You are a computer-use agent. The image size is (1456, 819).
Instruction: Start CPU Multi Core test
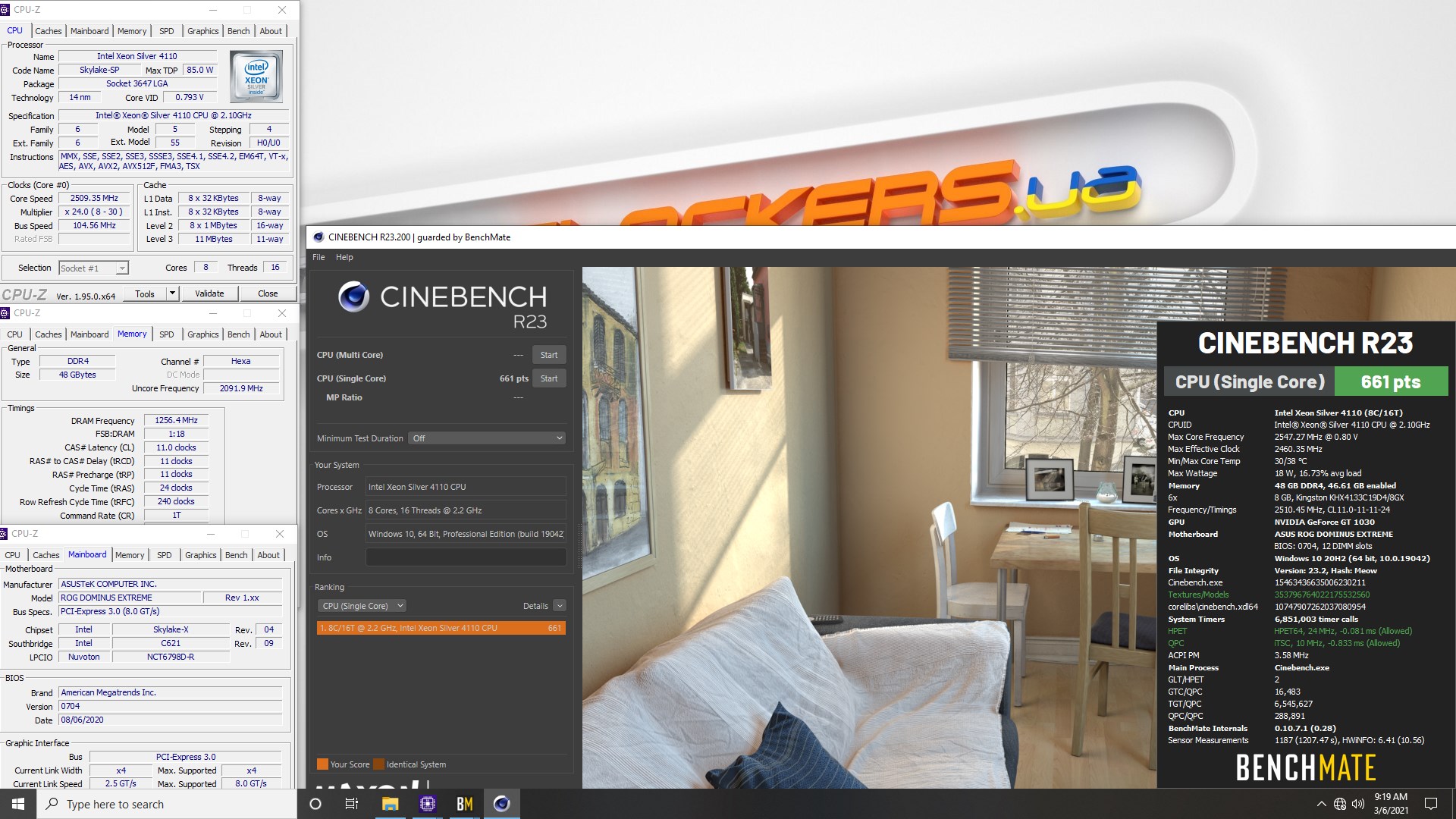point(549,355)
